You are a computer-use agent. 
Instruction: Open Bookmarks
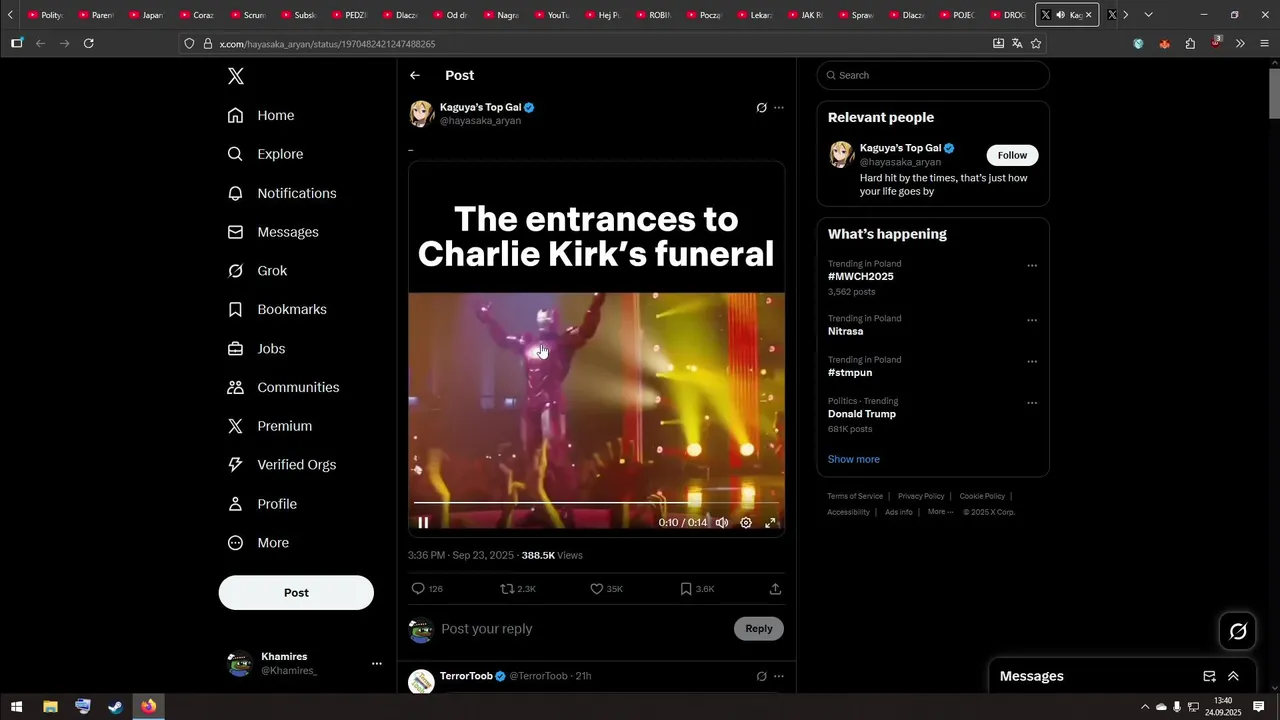click(x=277, y=310)
